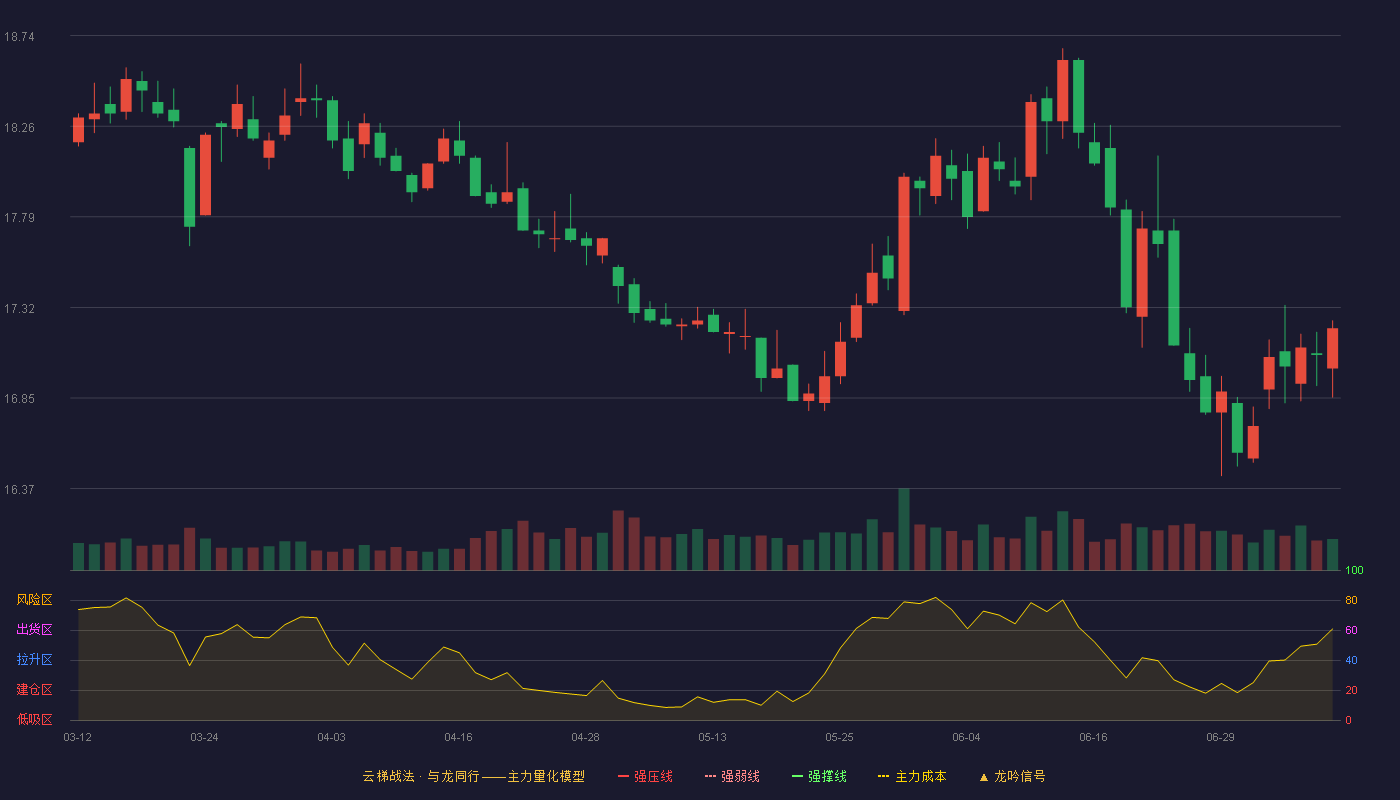Click the 06-04 date label
The width and height of the screenshot is (1400, 800).
pos(966,737)
